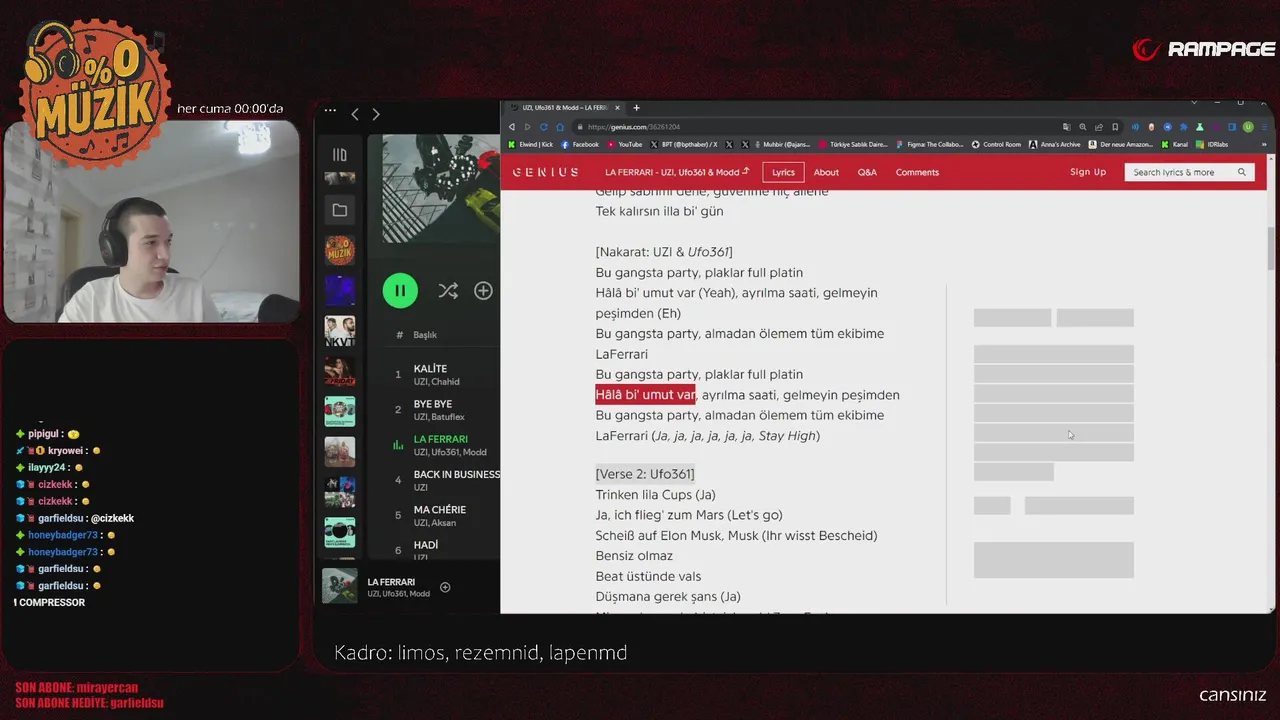Open Your Library icon in Spotify sidebar
Viewport: 1280px width, 720px height.
coord(340,155)
